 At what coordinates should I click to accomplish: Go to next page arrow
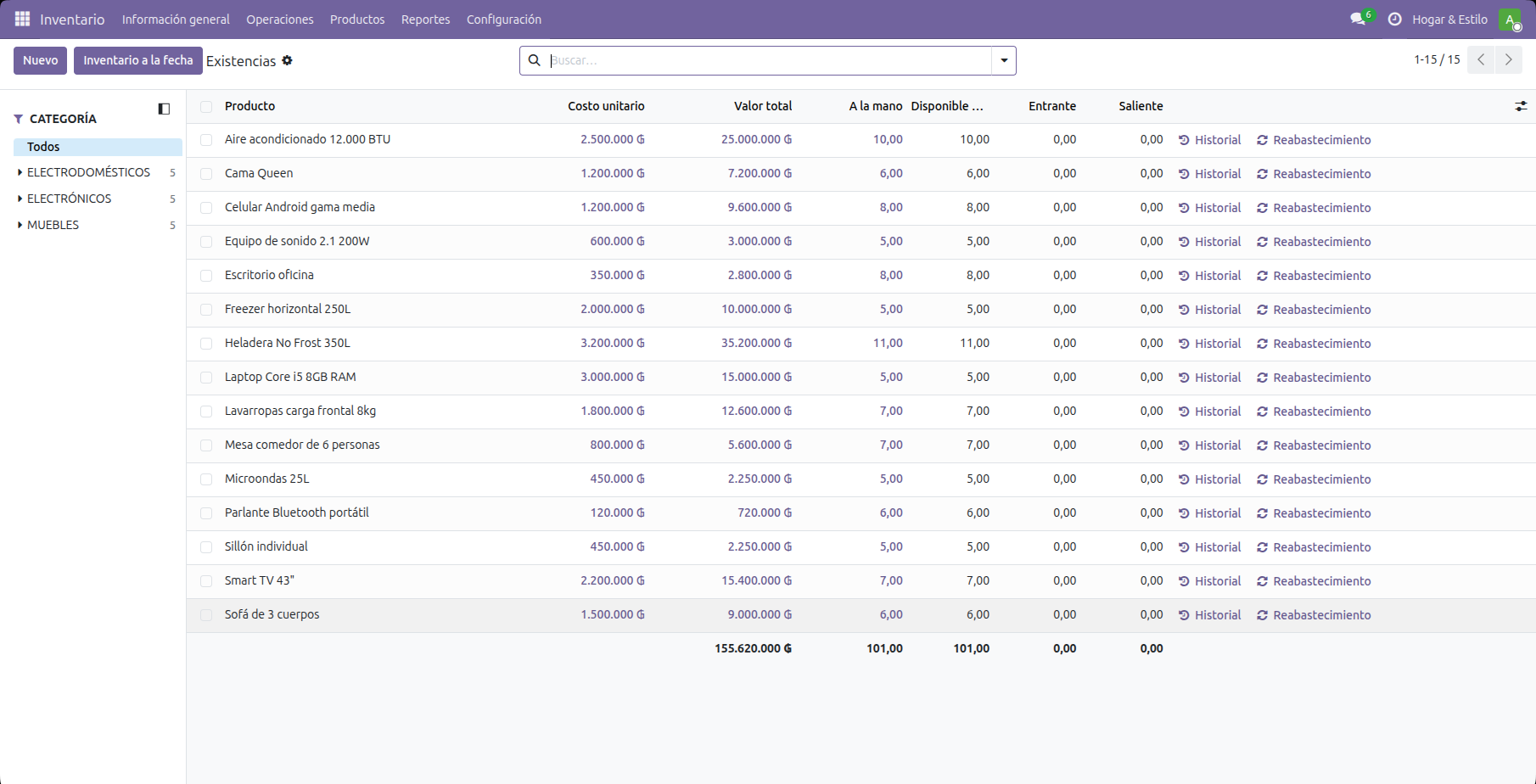point(1508,59)
